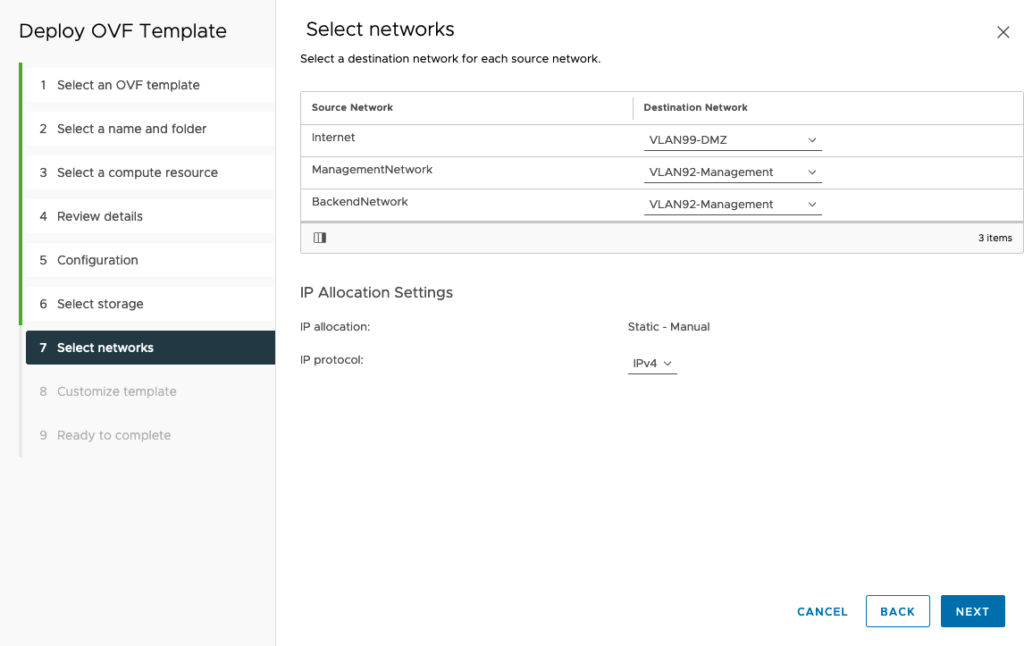Toggle column visibility icon below table
Image resolution: width=1024 pixels, height=646 pixels.
click(320, 238)
